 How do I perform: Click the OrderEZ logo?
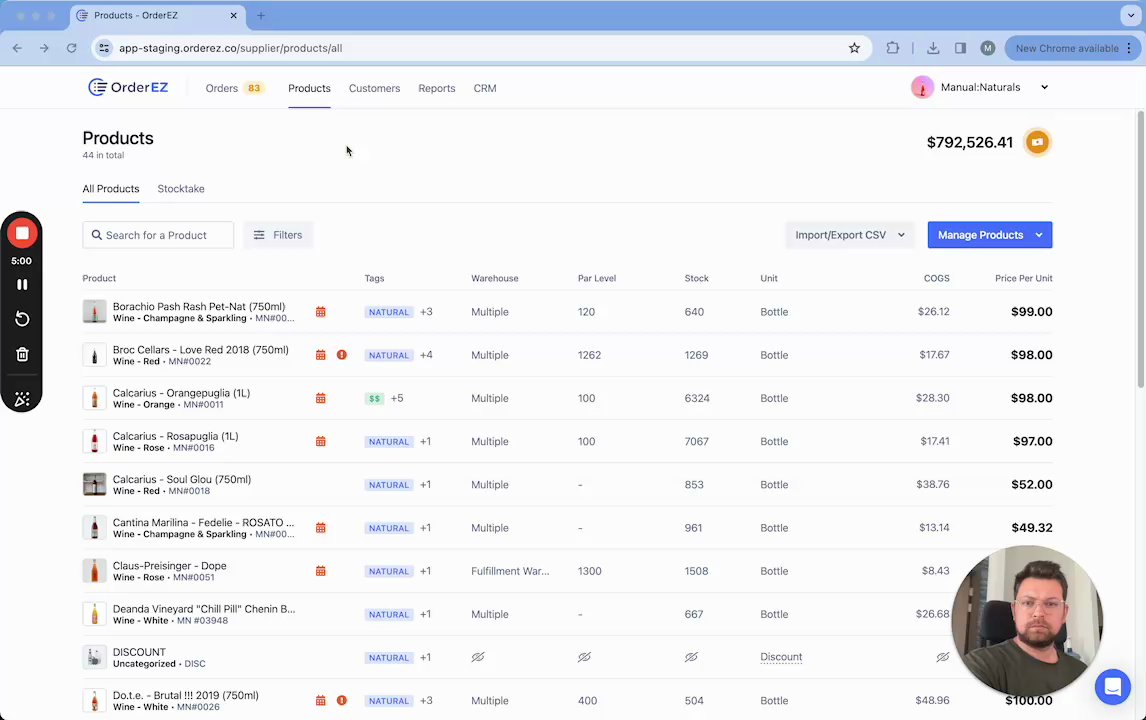click(128, 88)
